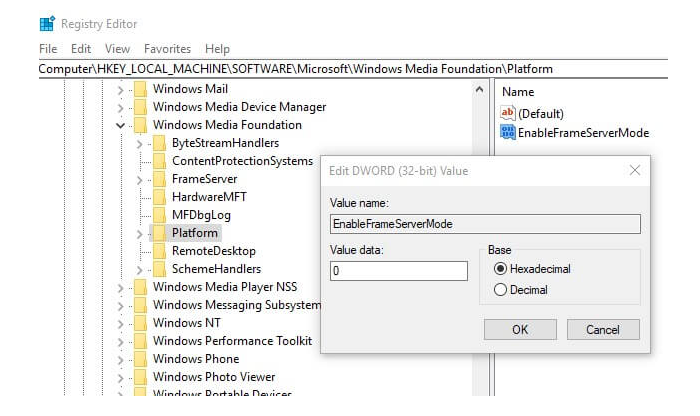
Task: Select the Windows Mail tree label
Action: coord(190,89)
